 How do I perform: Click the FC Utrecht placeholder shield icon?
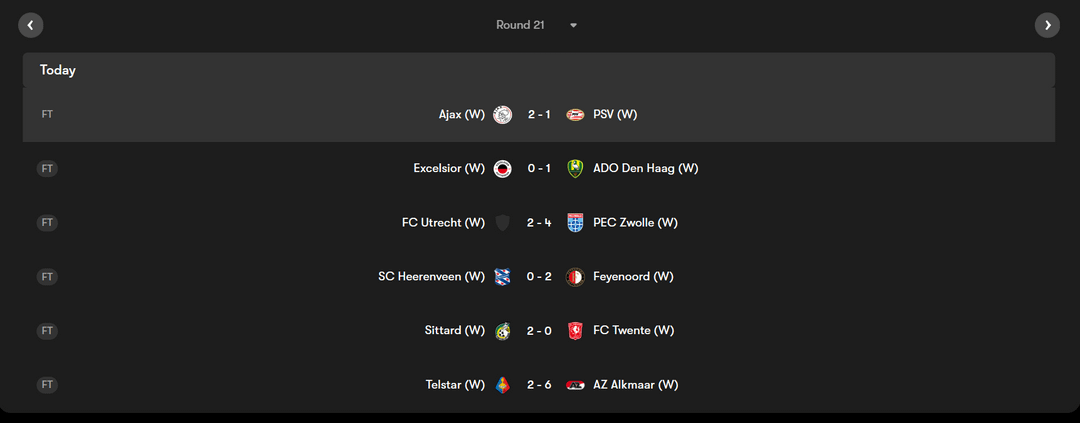503,223
